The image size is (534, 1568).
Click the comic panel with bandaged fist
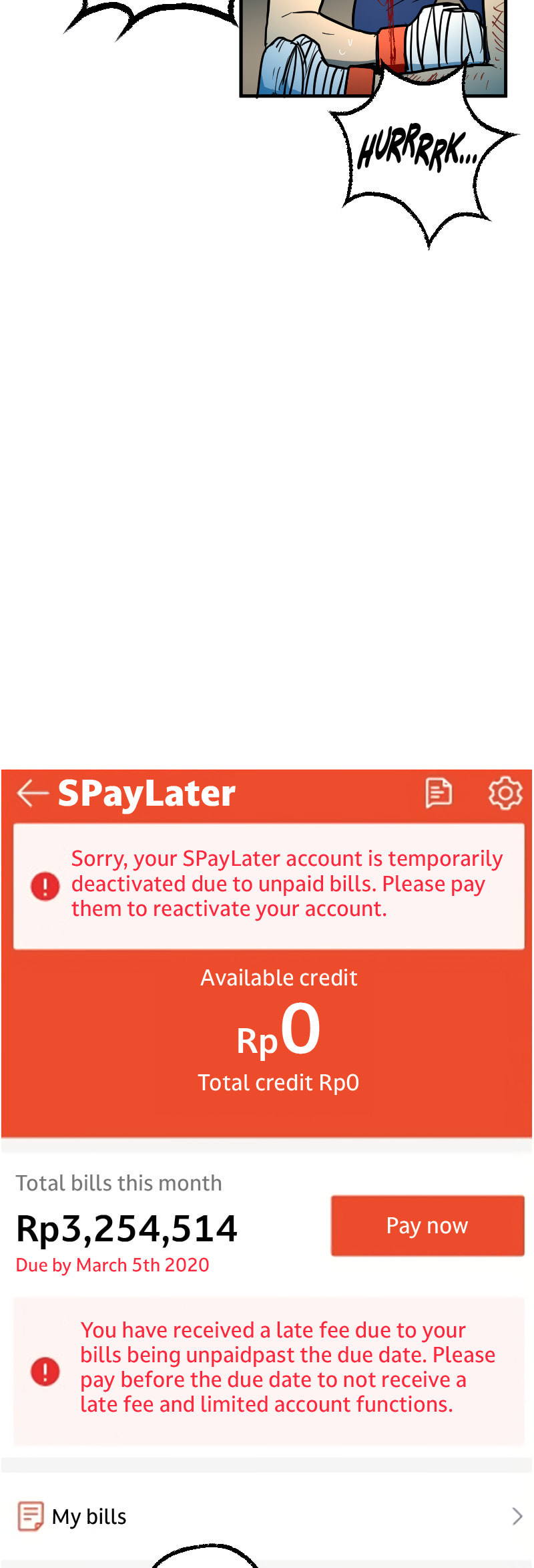pyautogui.click(x=372, y=47)
